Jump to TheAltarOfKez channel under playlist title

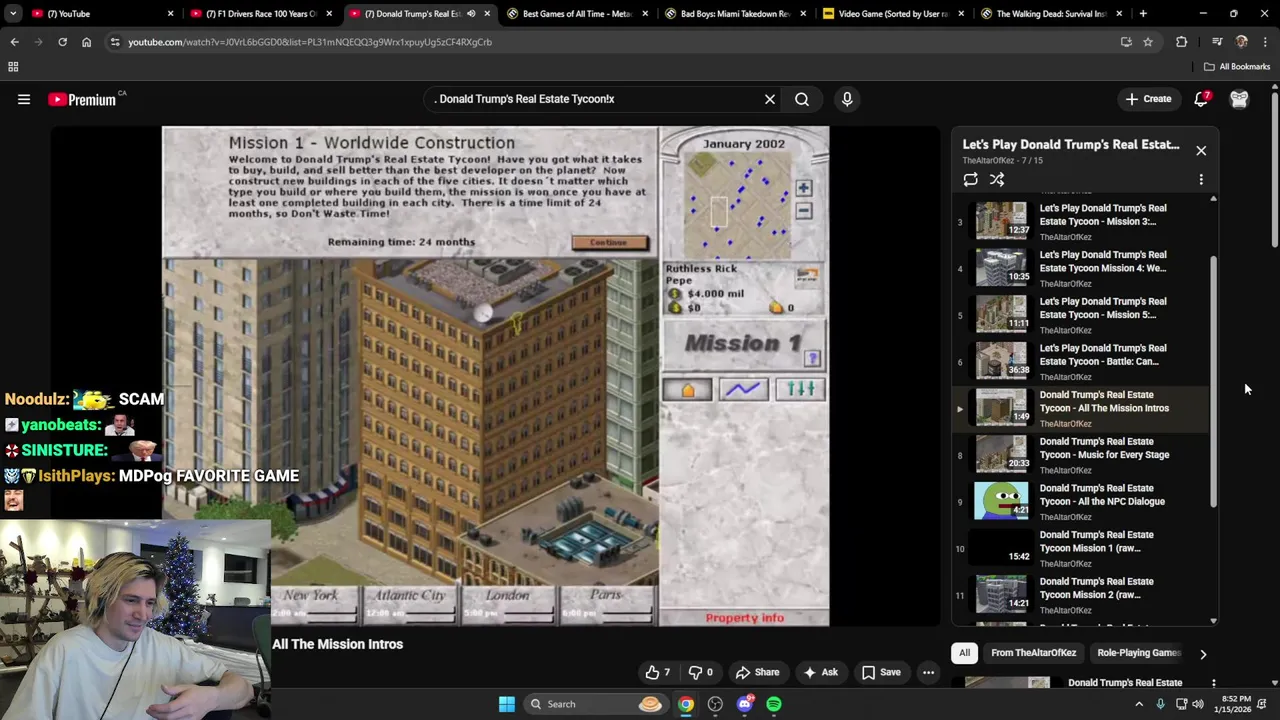click(x=988, y=161)
